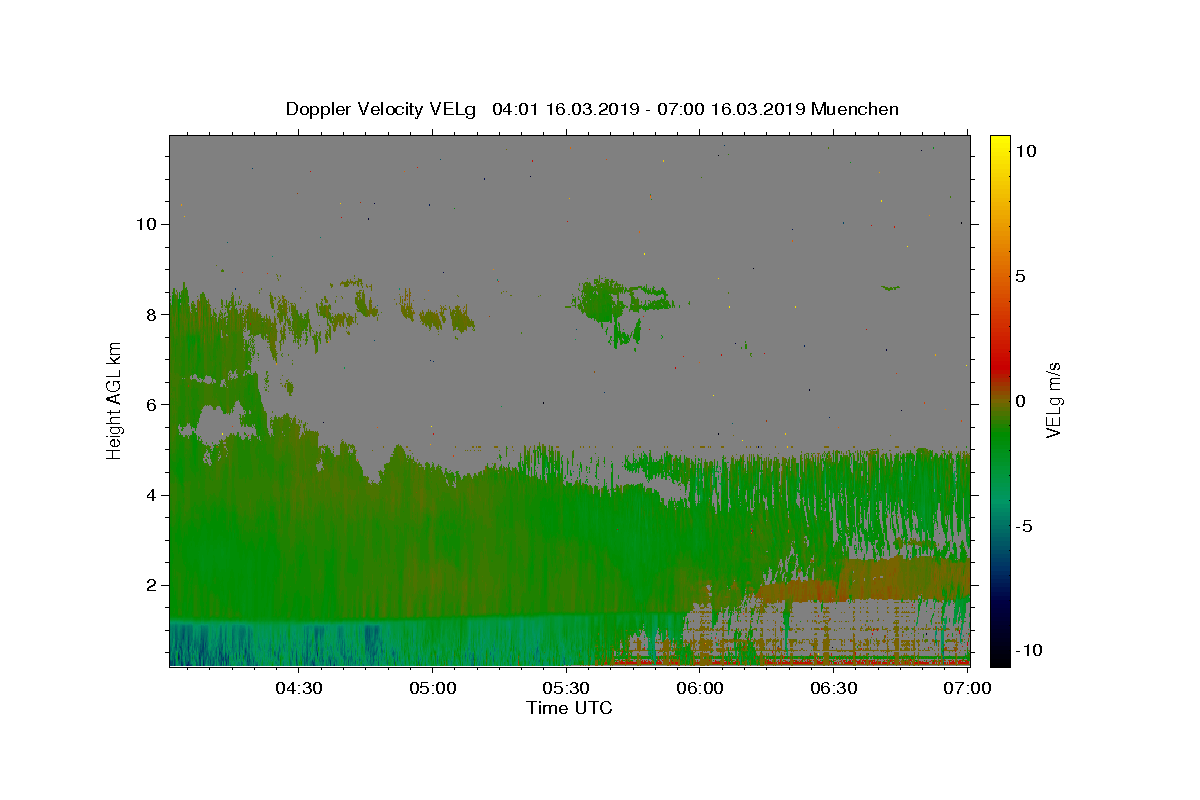Click the yellow top of the colorbar

click(x=999, y=146)
